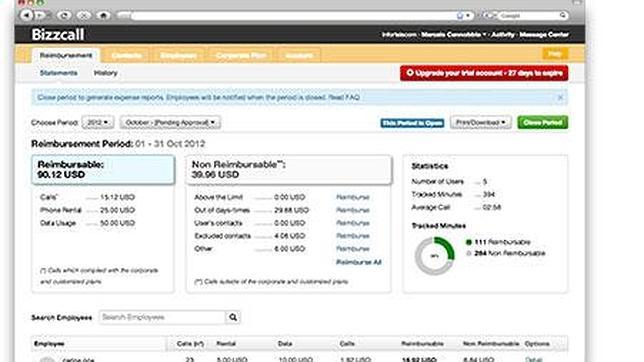
Task: Go to the Account tab
Action: pos(299,55)
